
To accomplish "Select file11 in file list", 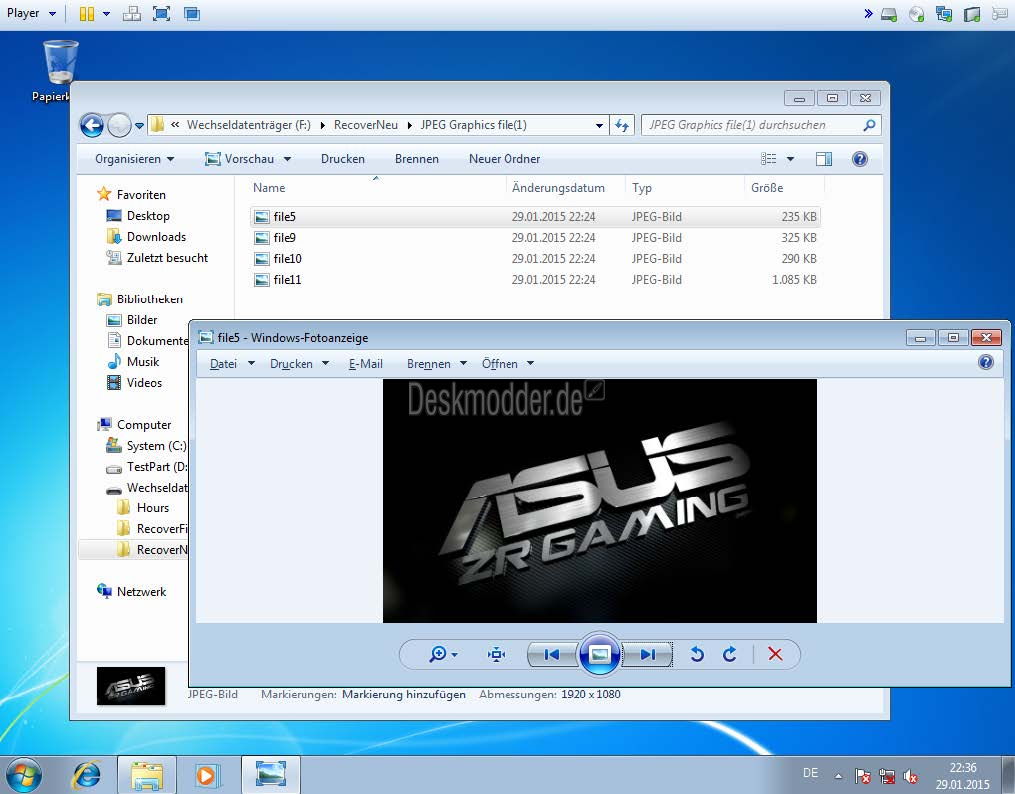I will tap(535, 280).
